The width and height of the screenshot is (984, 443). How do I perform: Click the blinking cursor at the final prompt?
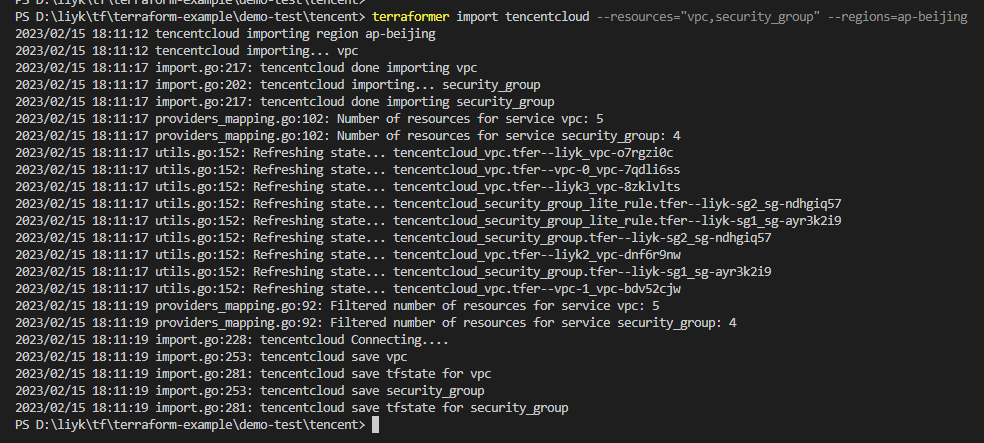pos(375,425)
